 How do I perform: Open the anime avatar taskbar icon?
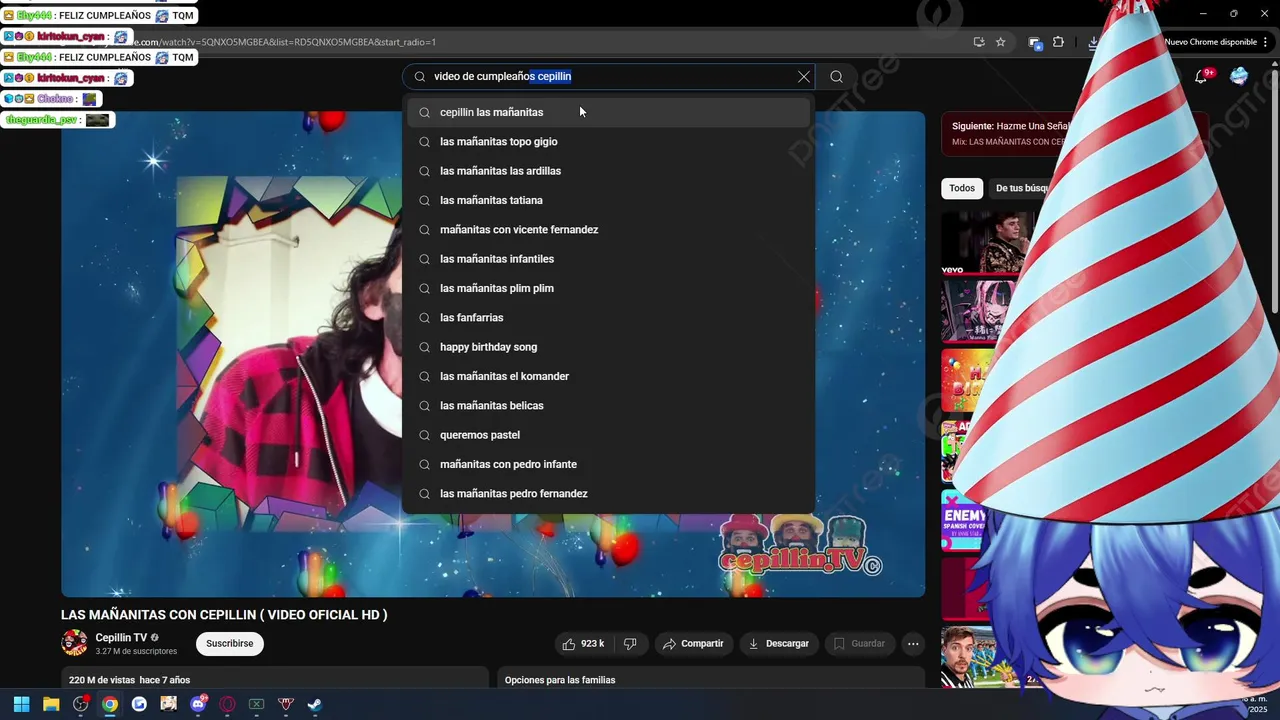click(168, 704)
